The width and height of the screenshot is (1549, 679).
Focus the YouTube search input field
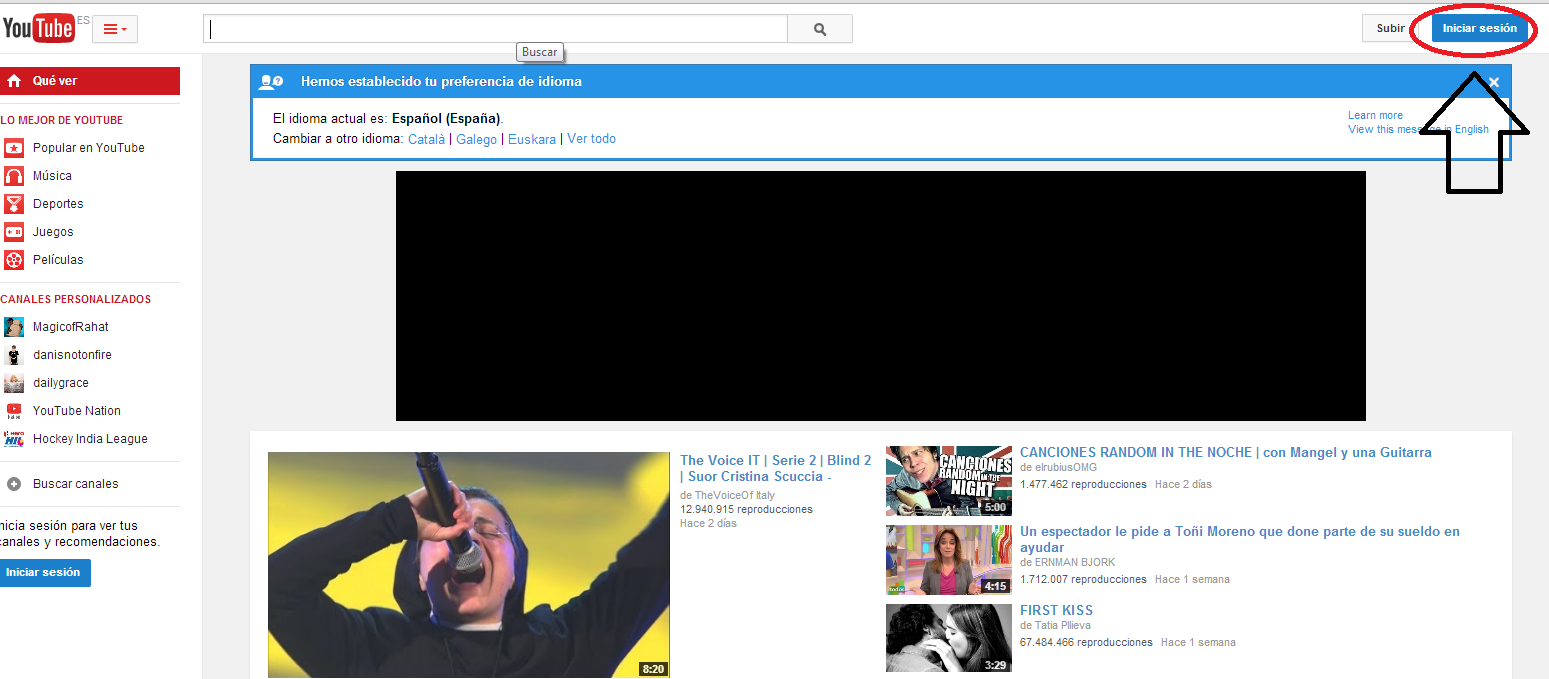[495, 29]
